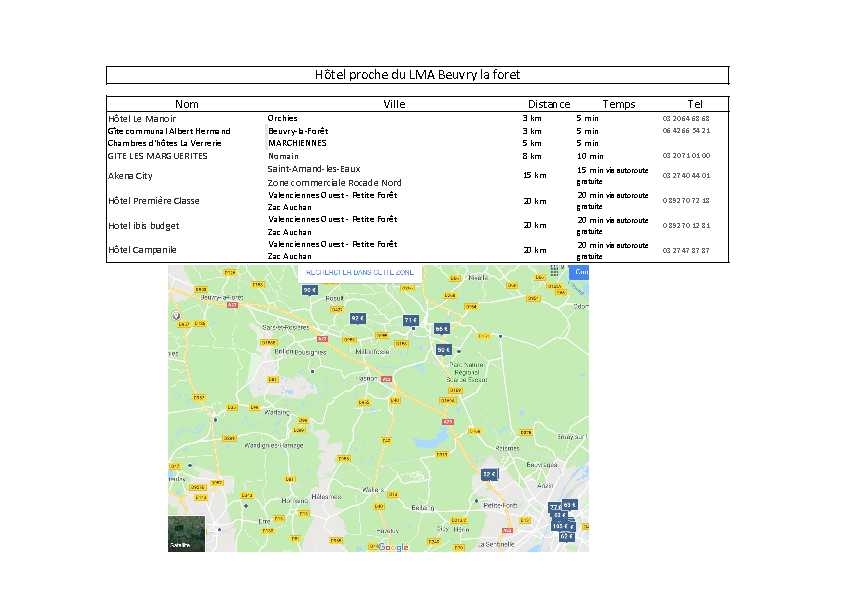Click 'Beuvry-la-Forêt' in the Ville column

[x=298, y=131]
